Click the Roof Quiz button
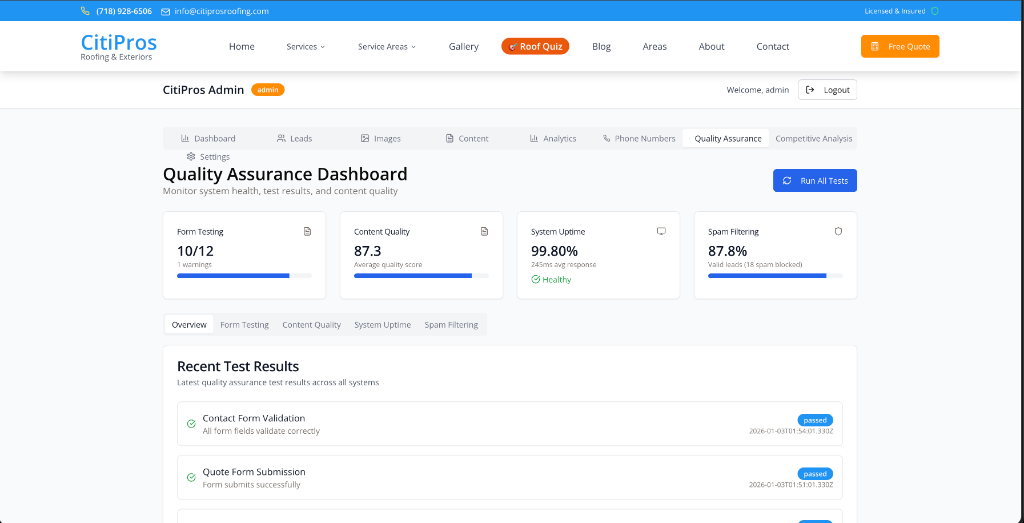 pyautogui.click(x=536, y=46)
